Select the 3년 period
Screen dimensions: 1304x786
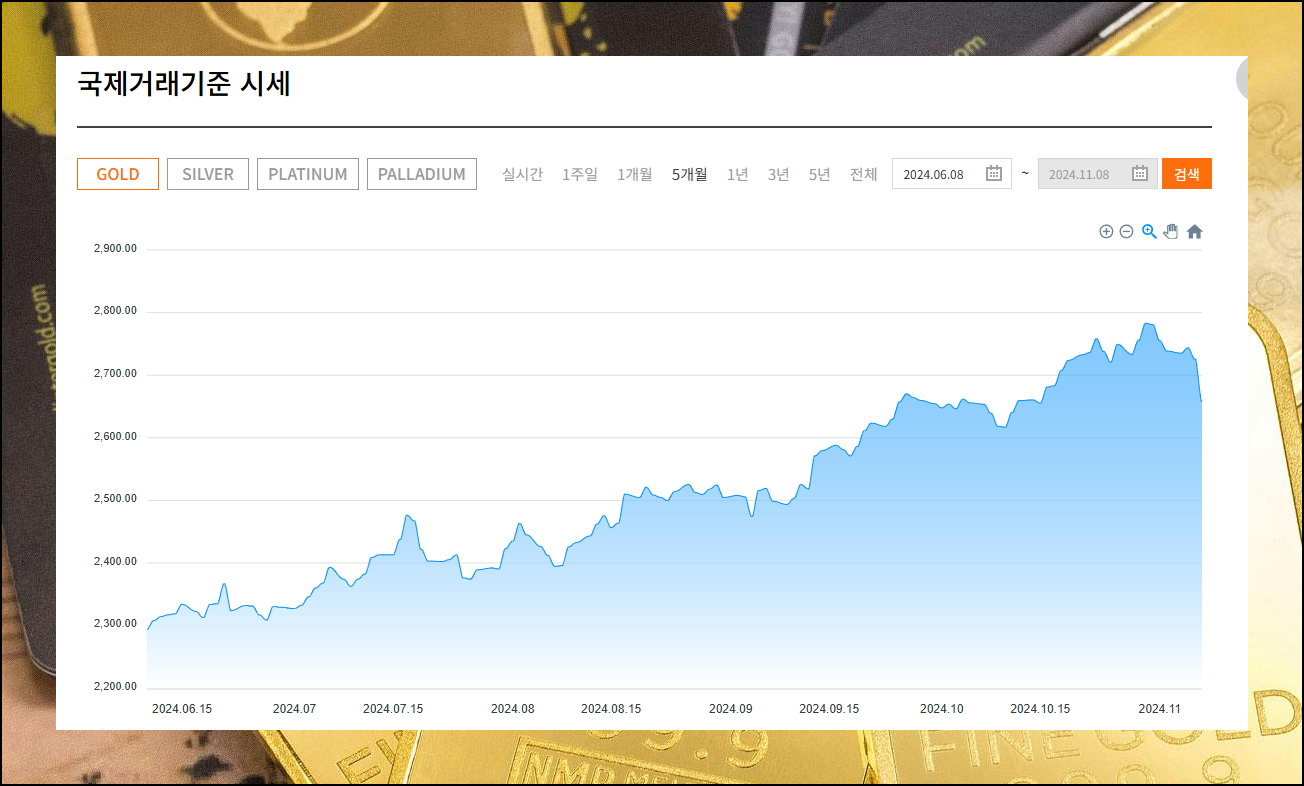779,174
